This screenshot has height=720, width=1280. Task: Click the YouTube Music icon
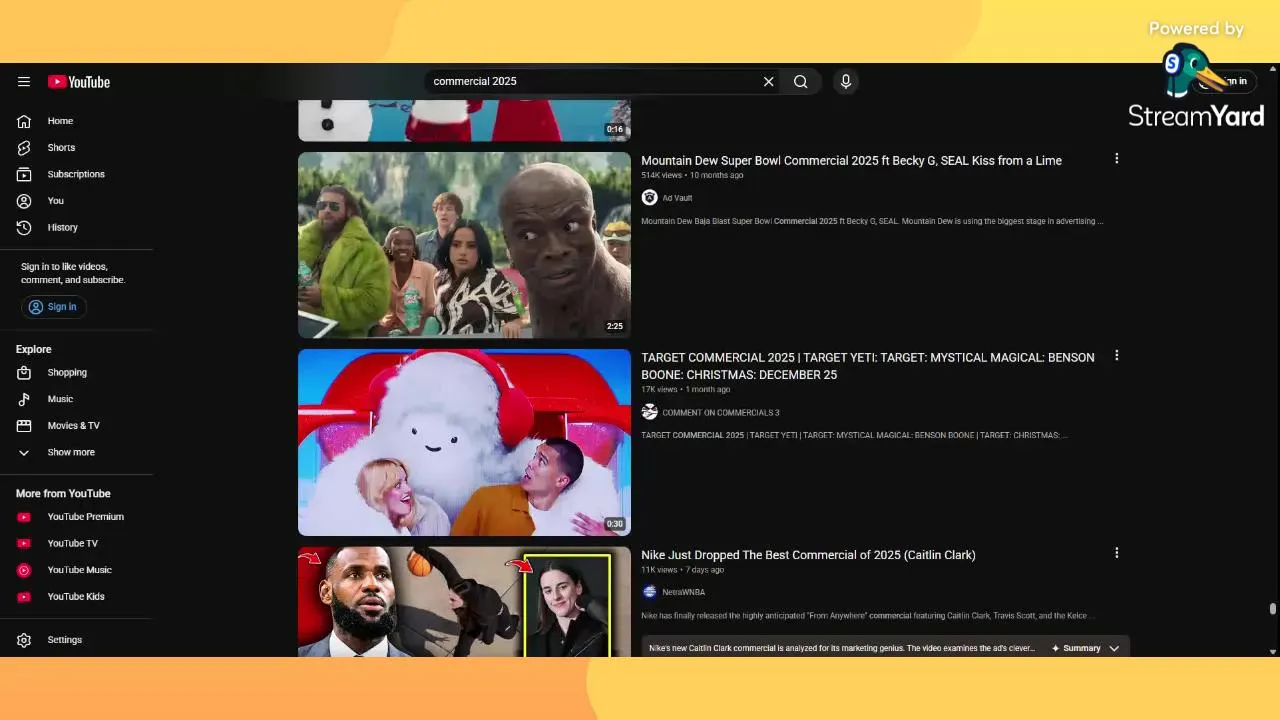tap(24, 570)
